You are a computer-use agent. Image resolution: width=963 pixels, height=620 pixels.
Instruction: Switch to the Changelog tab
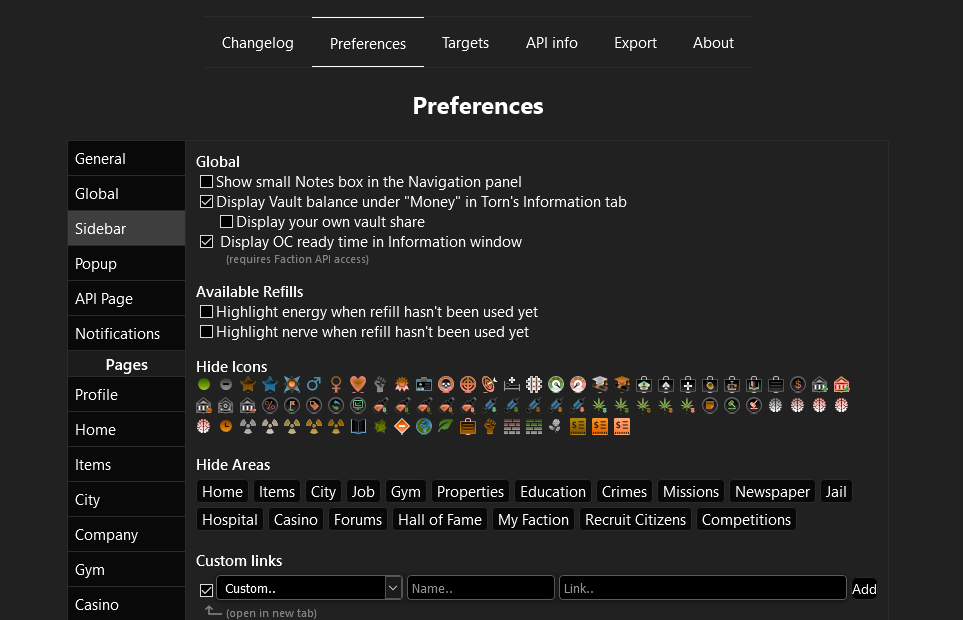click(257, 42)
